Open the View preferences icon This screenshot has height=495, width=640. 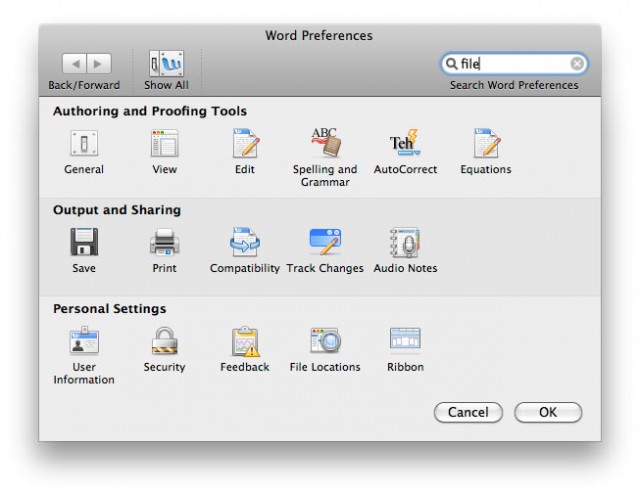pos(164,144)
